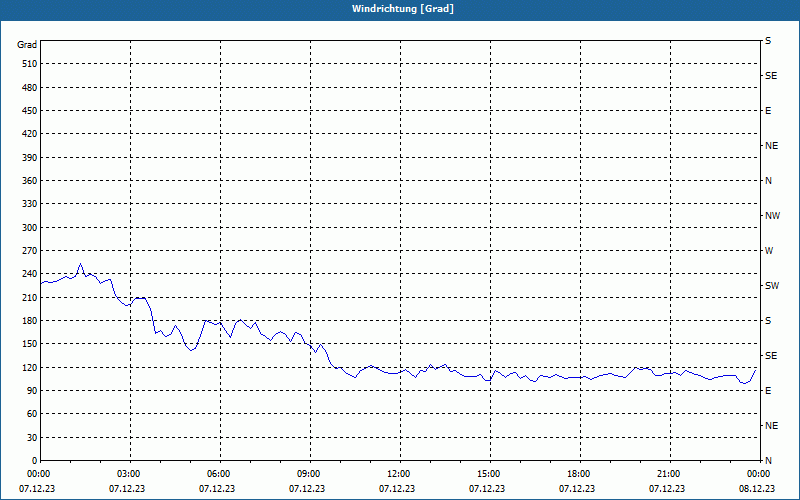Image resolution: width=800 pixels, height=500 pixels.
Task: Click the NW compass label
Action: click(x=772, y=216)
